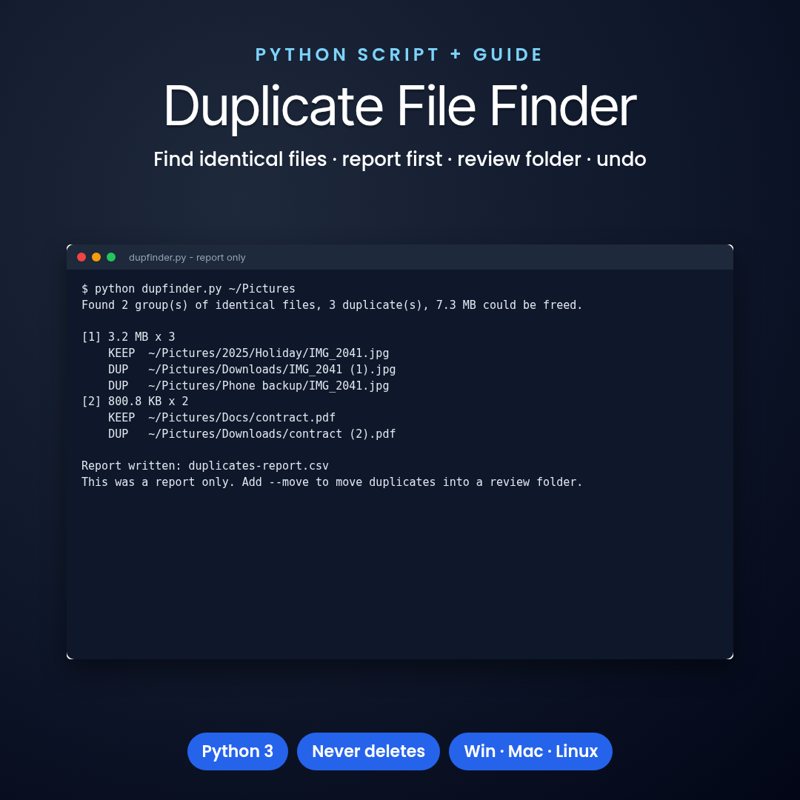Click terminal title 'dupfinder.py - report only'
The image size is (800, 800).
tap(187, 258)
